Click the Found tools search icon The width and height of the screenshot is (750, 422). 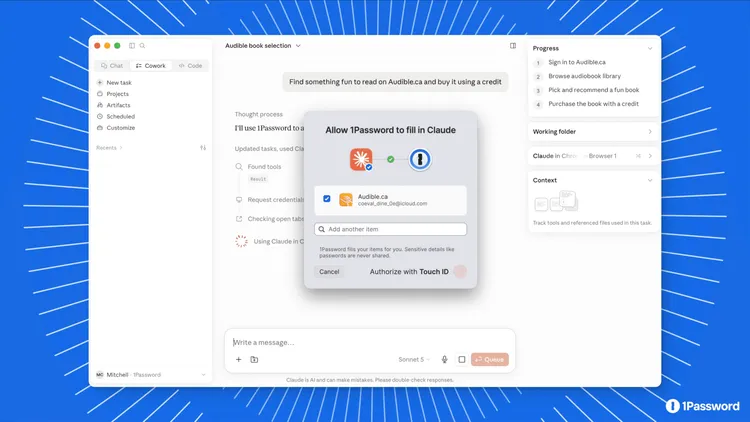[x=239, y=167]
